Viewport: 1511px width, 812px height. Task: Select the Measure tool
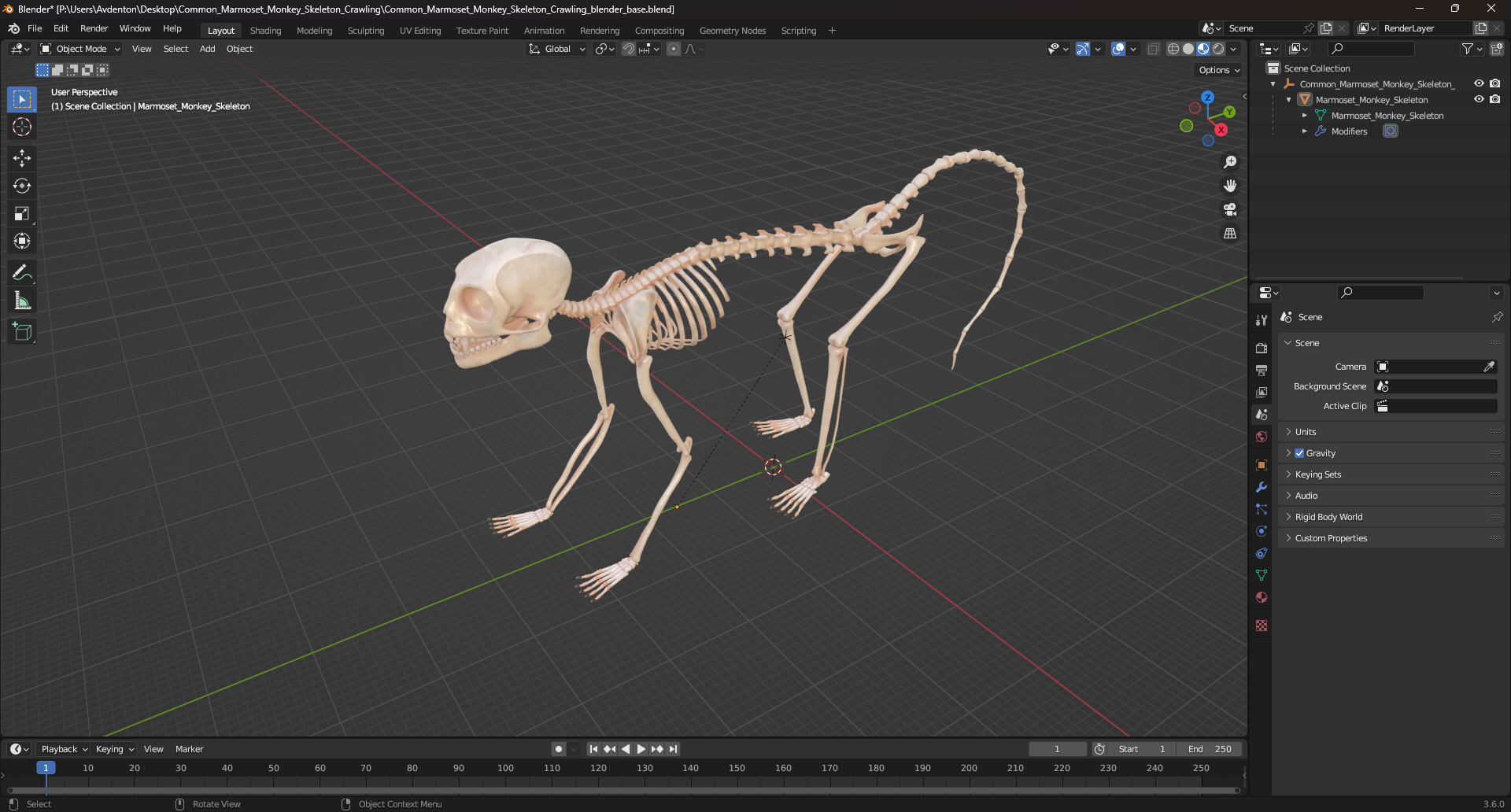(22, 301)
